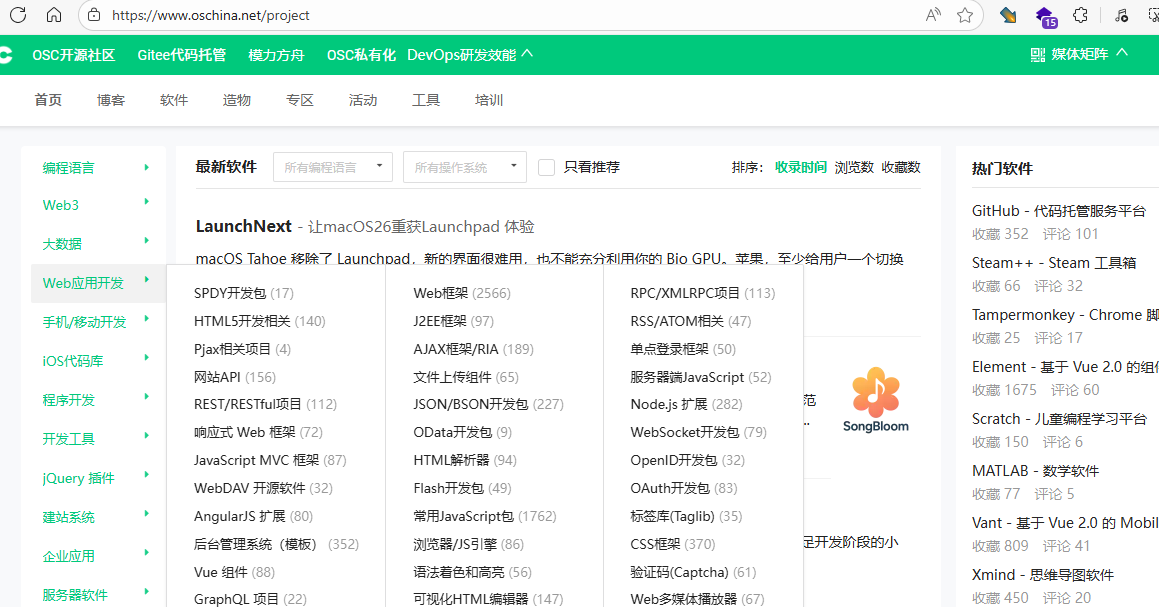
Task: Open SPDY开发包 (17) submenu entry
Action: [x=244, y=293]
